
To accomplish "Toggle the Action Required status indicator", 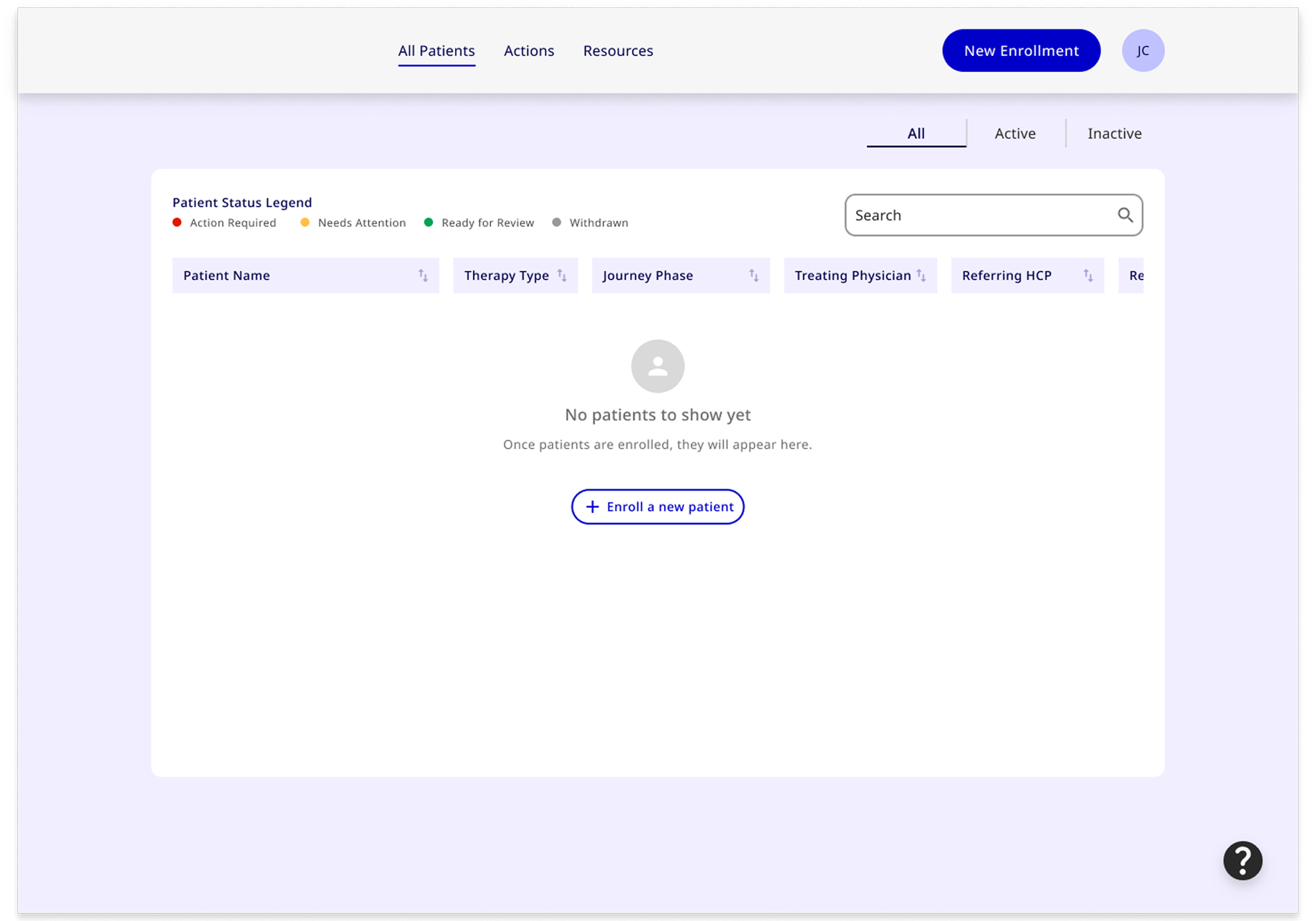I will point(177,222).
